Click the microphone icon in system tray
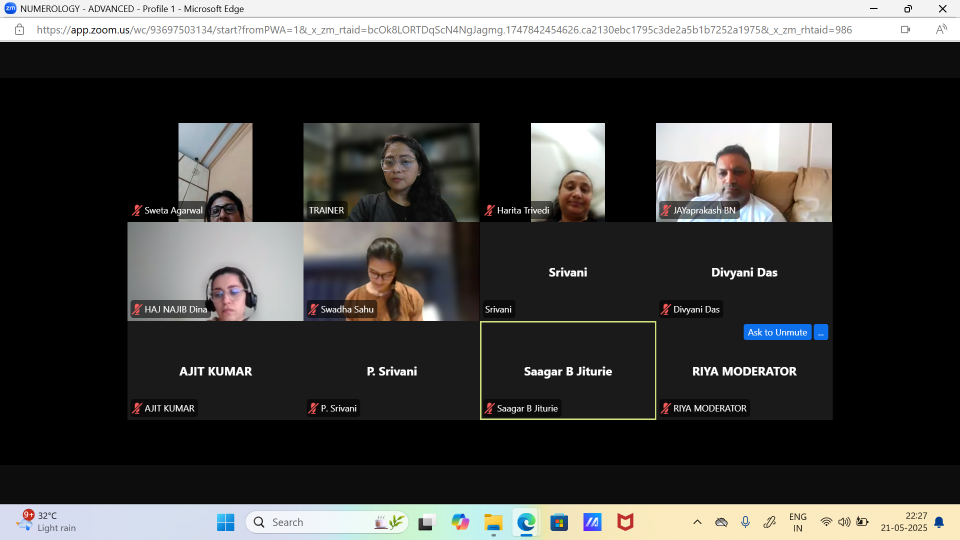 [745, 522]
